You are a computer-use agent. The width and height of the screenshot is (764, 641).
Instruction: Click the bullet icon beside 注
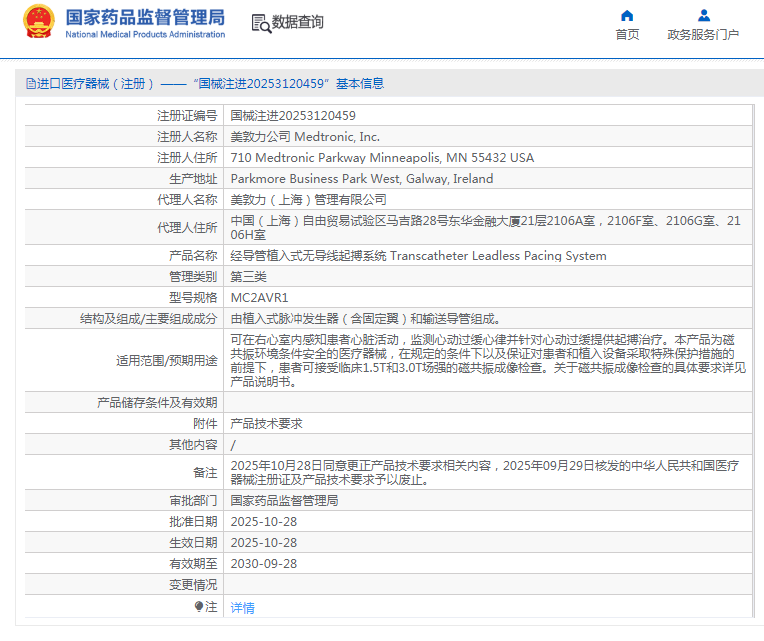pyautogui.click(x=199, y=607)
